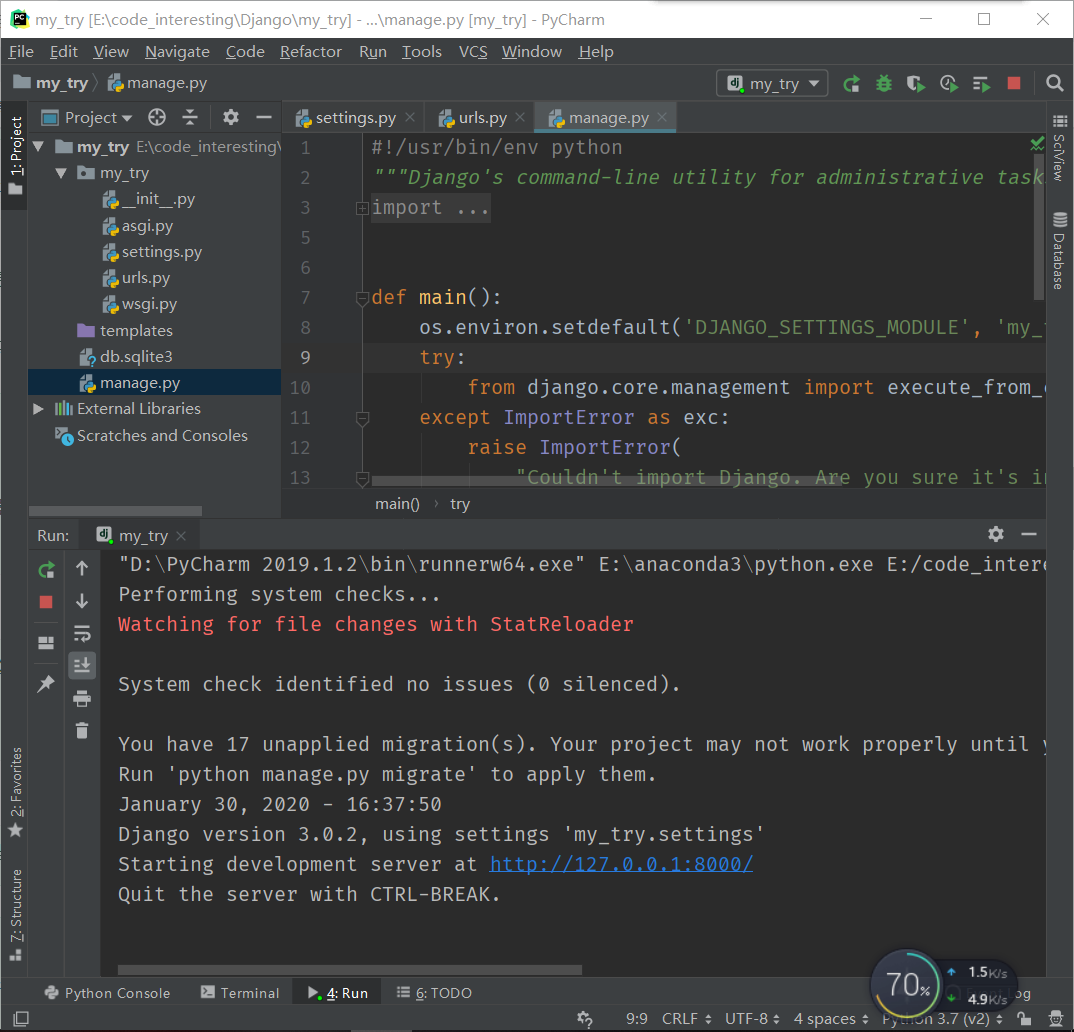Viewport: 1074px width, 1032px height.
Task: Open the 2: Favorites side tab
Action: tap(16, 792)
